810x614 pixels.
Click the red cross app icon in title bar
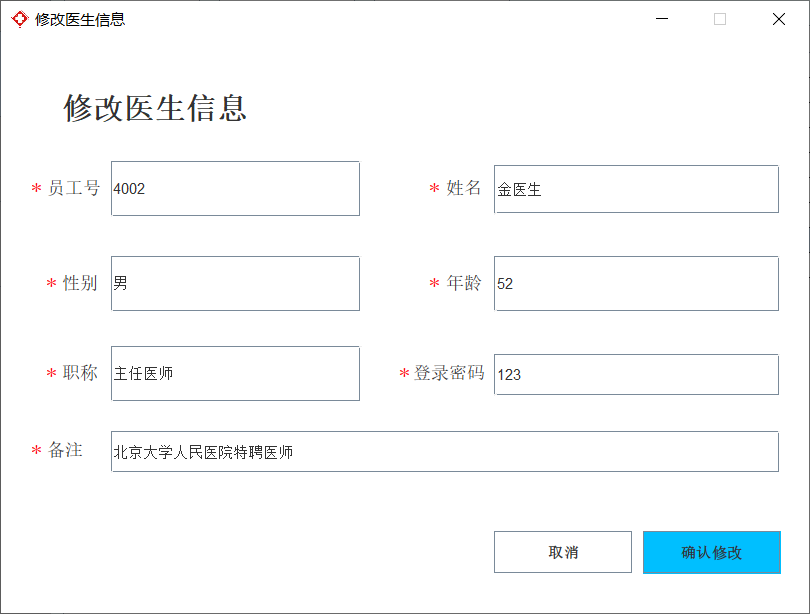coord(20,19)
